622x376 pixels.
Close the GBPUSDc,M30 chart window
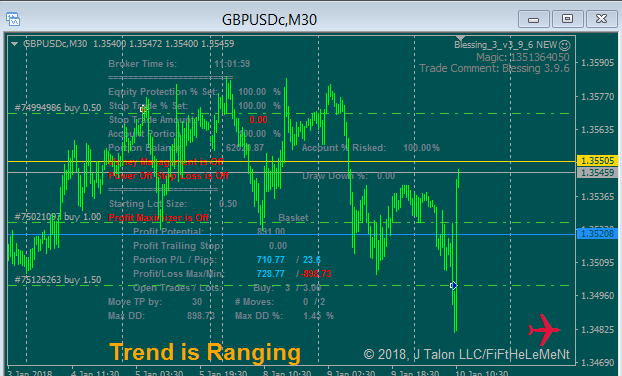pos(602,19)
